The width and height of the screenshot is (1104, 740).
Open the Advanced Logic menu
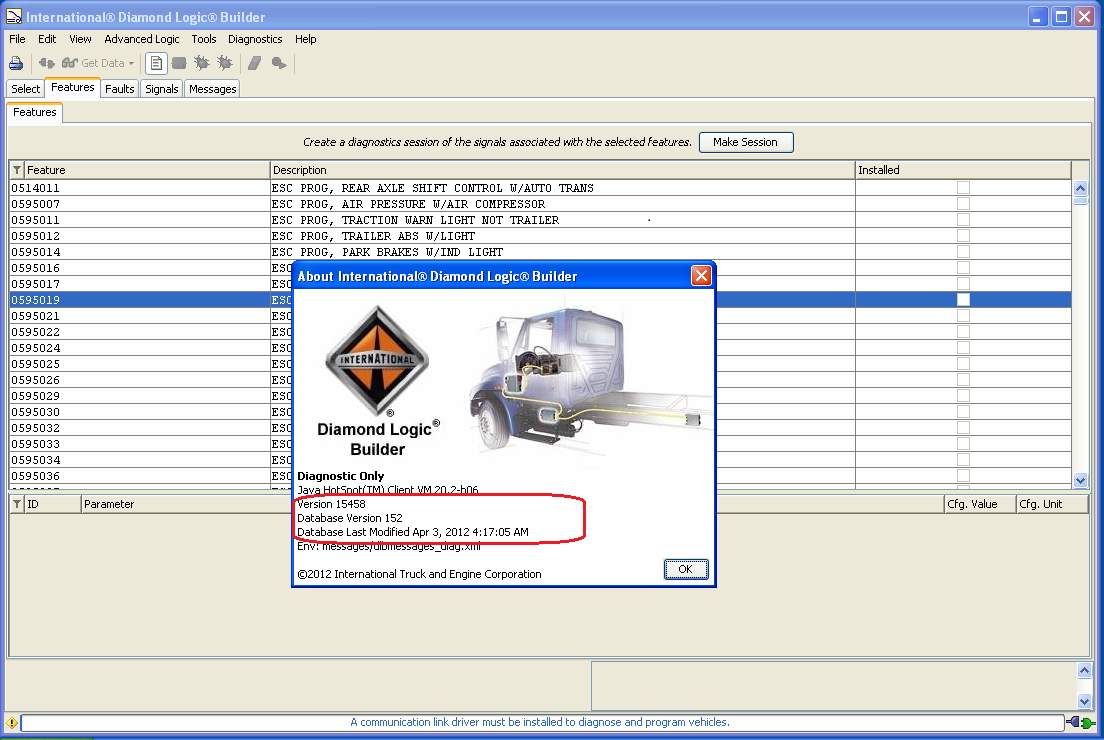click(x=142, y=39)
